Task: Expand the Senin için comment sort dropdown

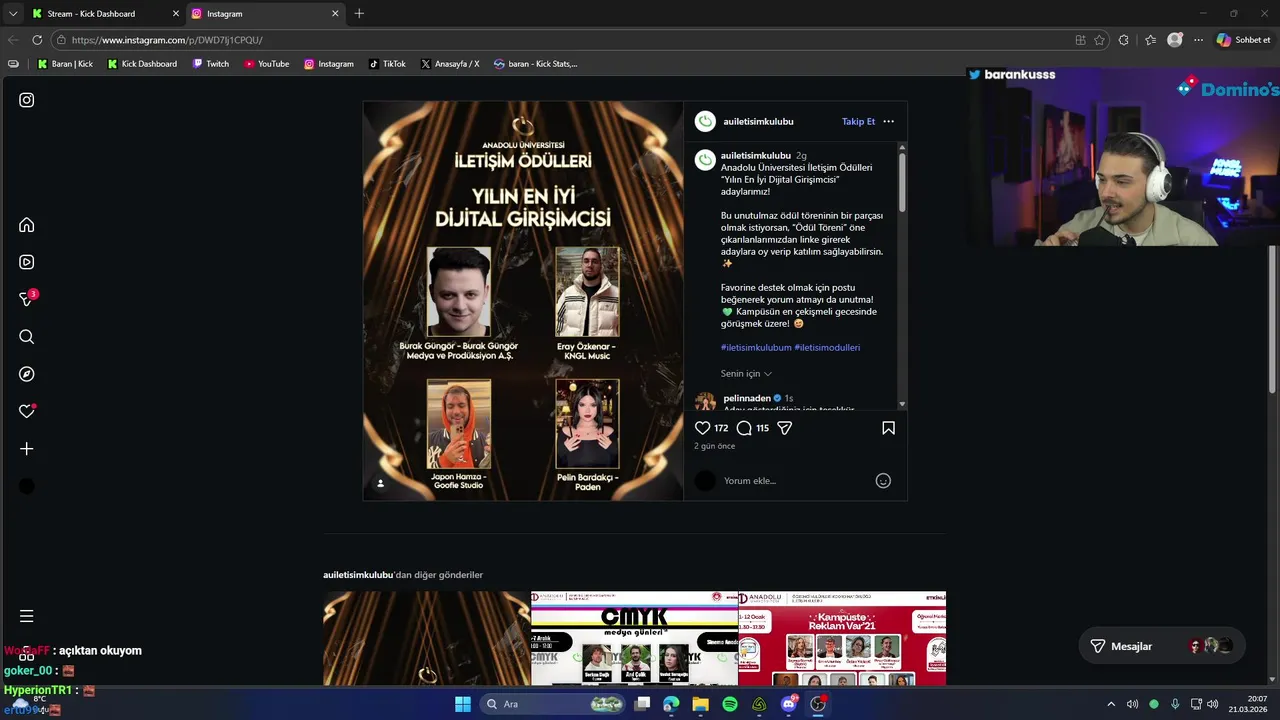Action: (x=746, y=374)
